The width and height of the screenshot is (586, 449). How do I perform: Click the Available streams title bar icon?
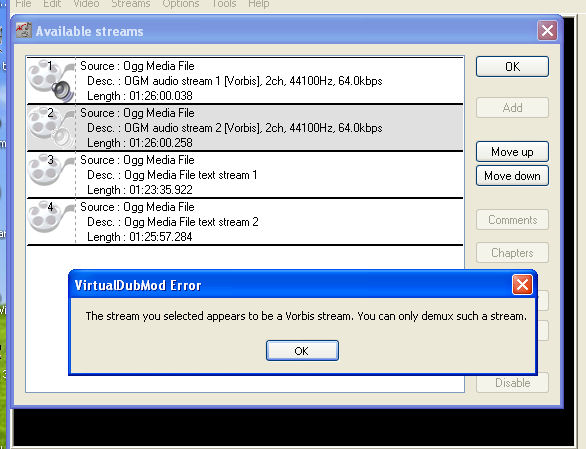pyautogui.click(x=24, y=30)
